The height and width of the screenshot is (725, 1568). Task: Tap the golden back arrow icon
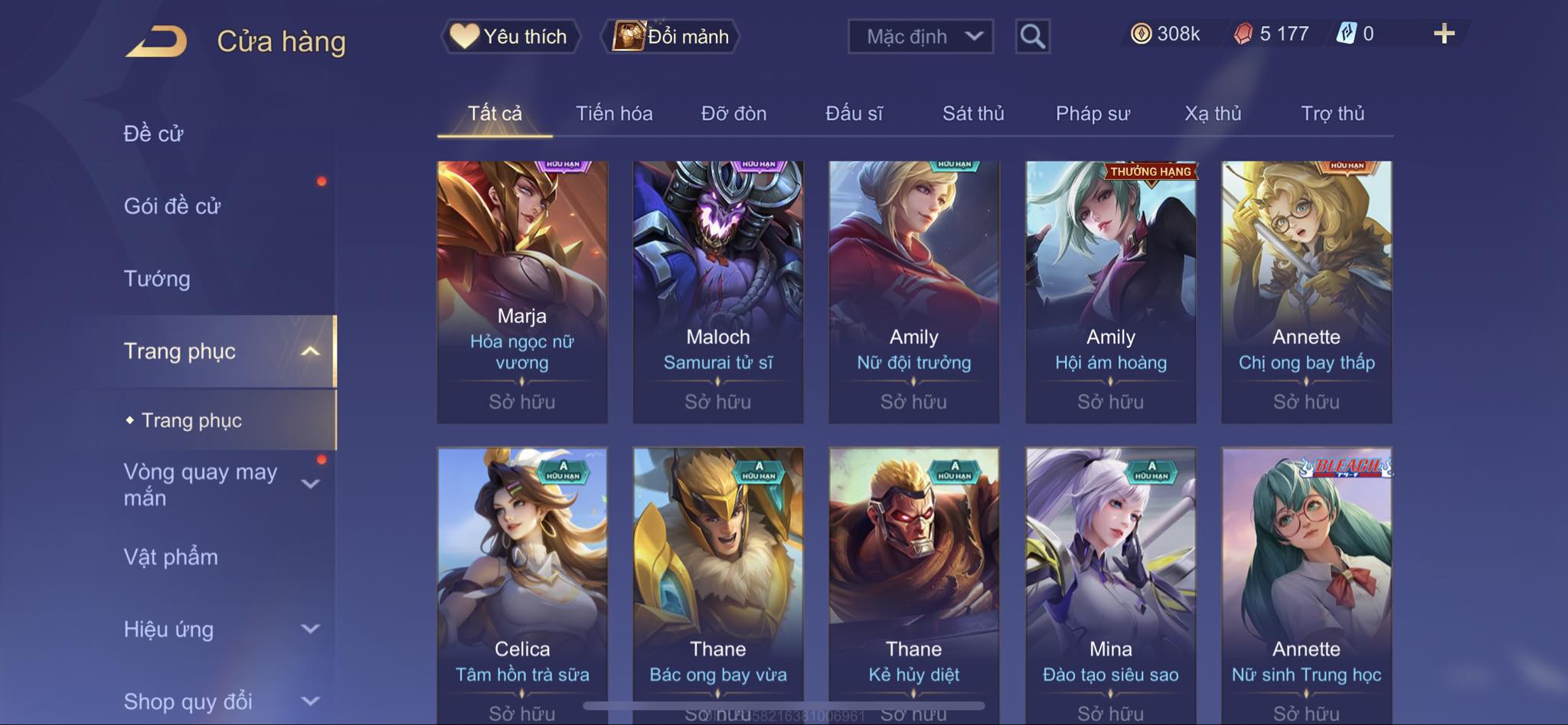(x=157, y=41)
